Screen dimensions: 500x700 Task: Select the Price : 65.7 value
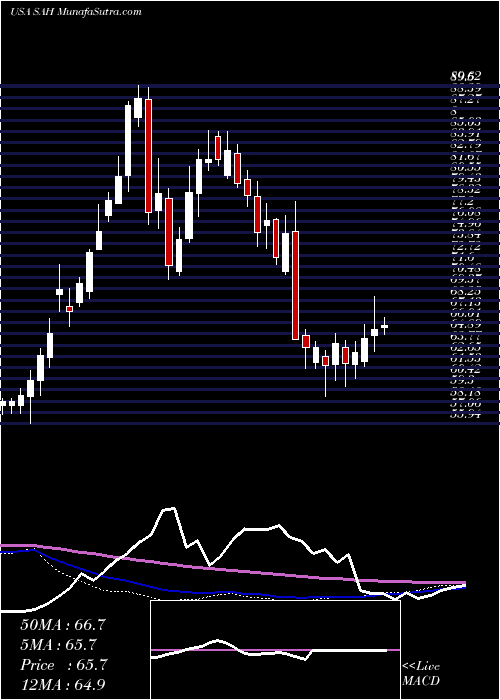click(x=63, y=665)
